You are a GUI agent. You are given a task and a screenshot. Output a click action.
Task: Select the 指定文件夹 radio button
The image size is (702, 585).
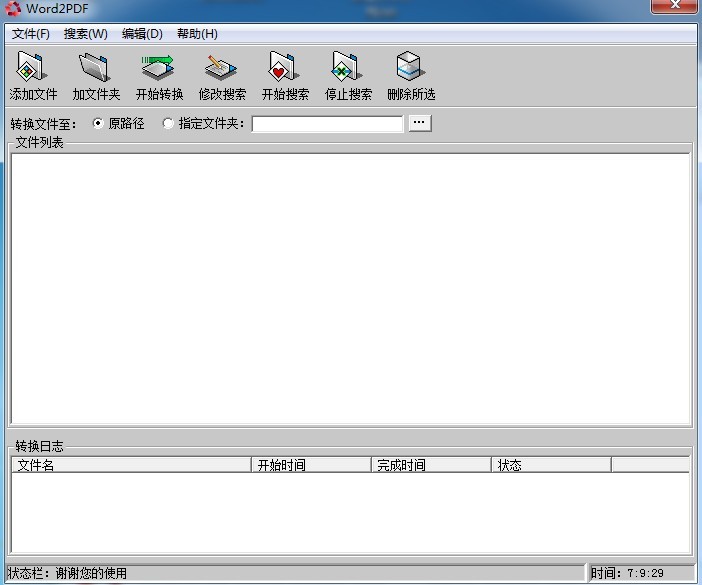click(x=168, y=124)
